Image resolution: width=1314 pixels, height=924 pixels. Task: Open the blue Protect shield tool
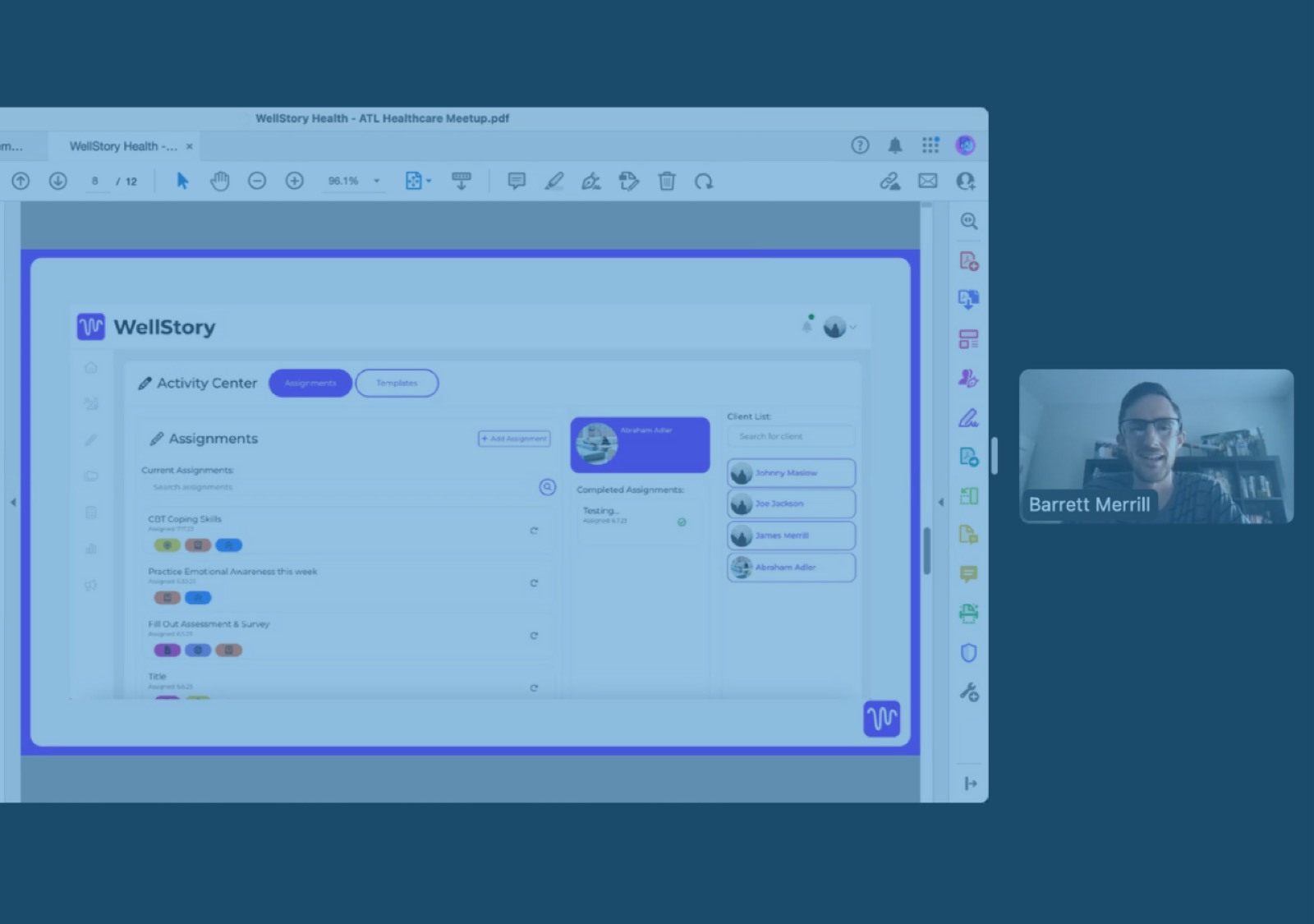click(969, 653)
